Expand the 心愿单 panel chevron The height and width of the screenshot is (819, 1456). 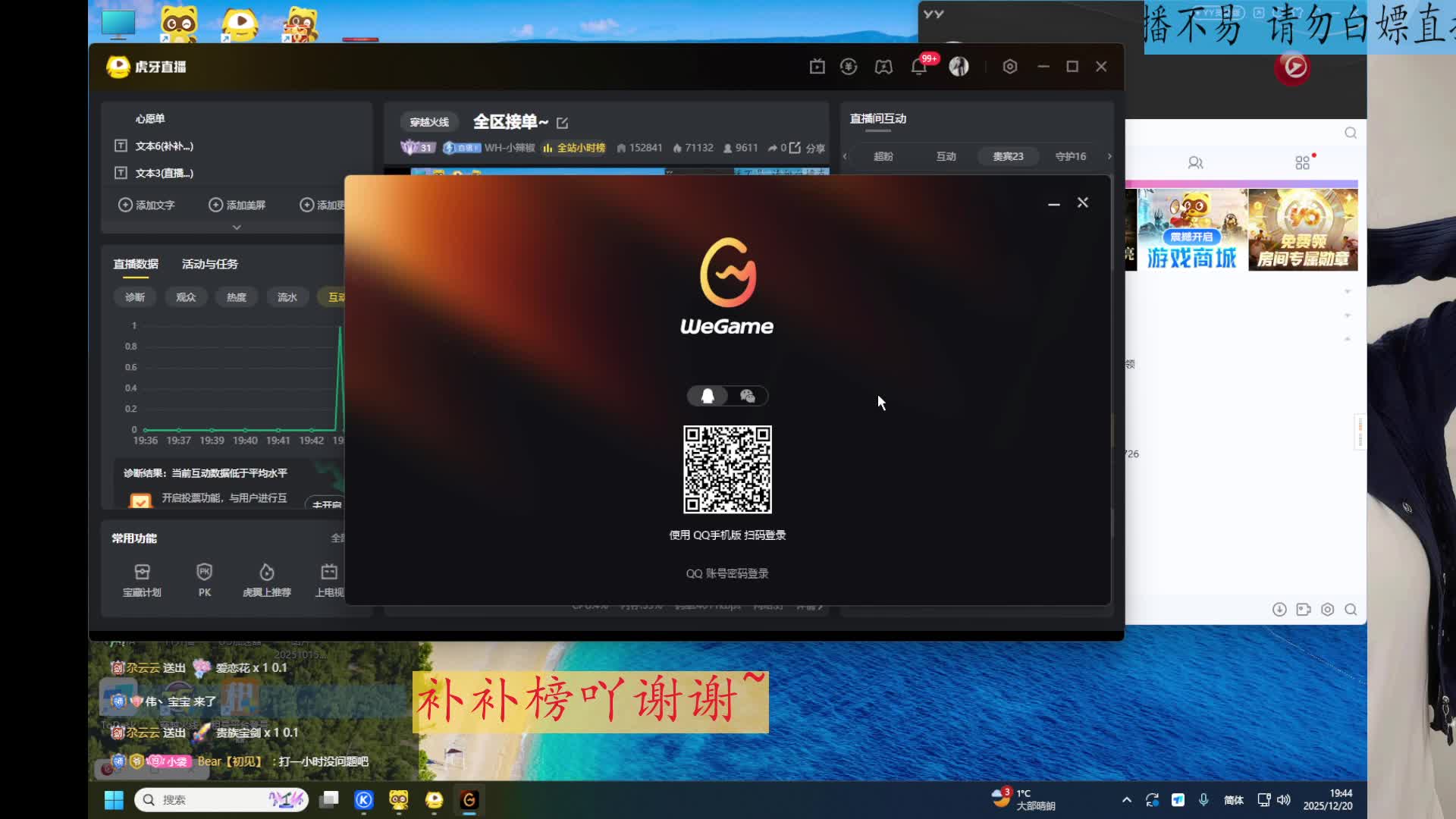(237, 227)
